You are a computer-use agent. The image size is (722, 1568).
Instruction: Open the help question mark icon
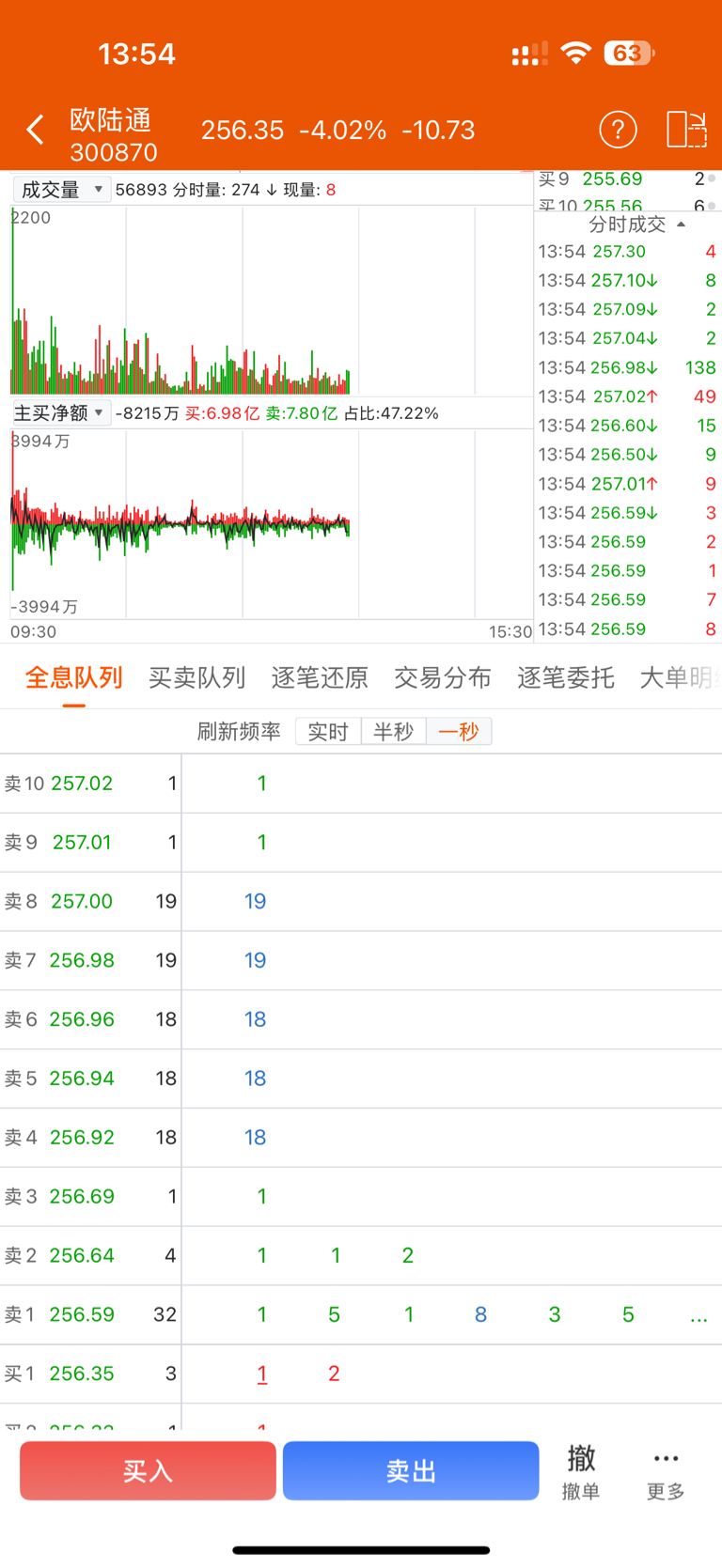pos(618,130)
